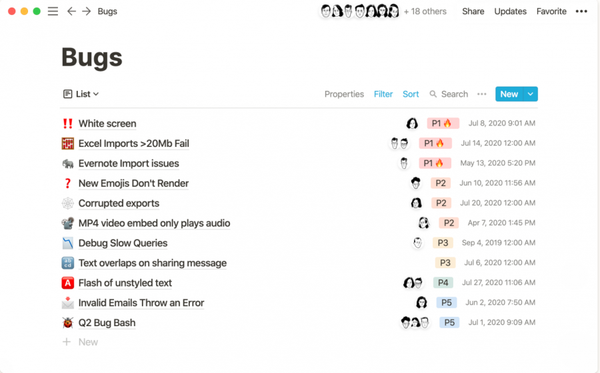Click the plus icon to add new row

(67, 342)
